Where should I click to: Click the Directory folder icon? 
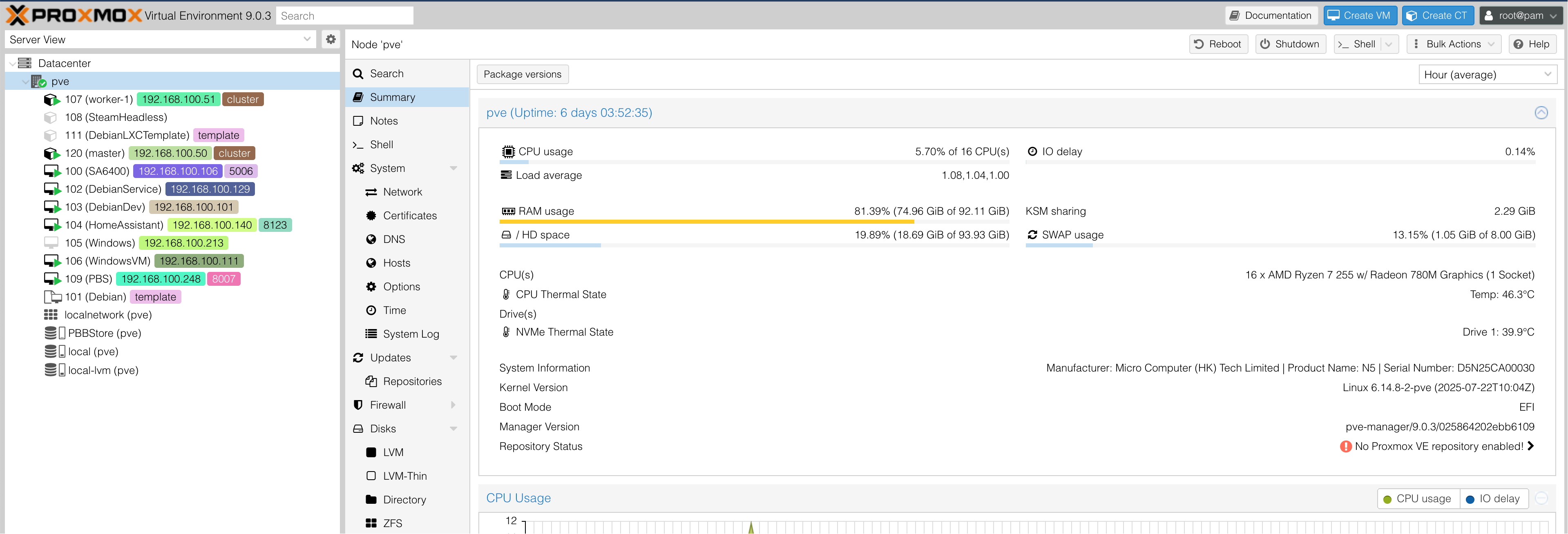pyautogui.click(x=371, y=500)
